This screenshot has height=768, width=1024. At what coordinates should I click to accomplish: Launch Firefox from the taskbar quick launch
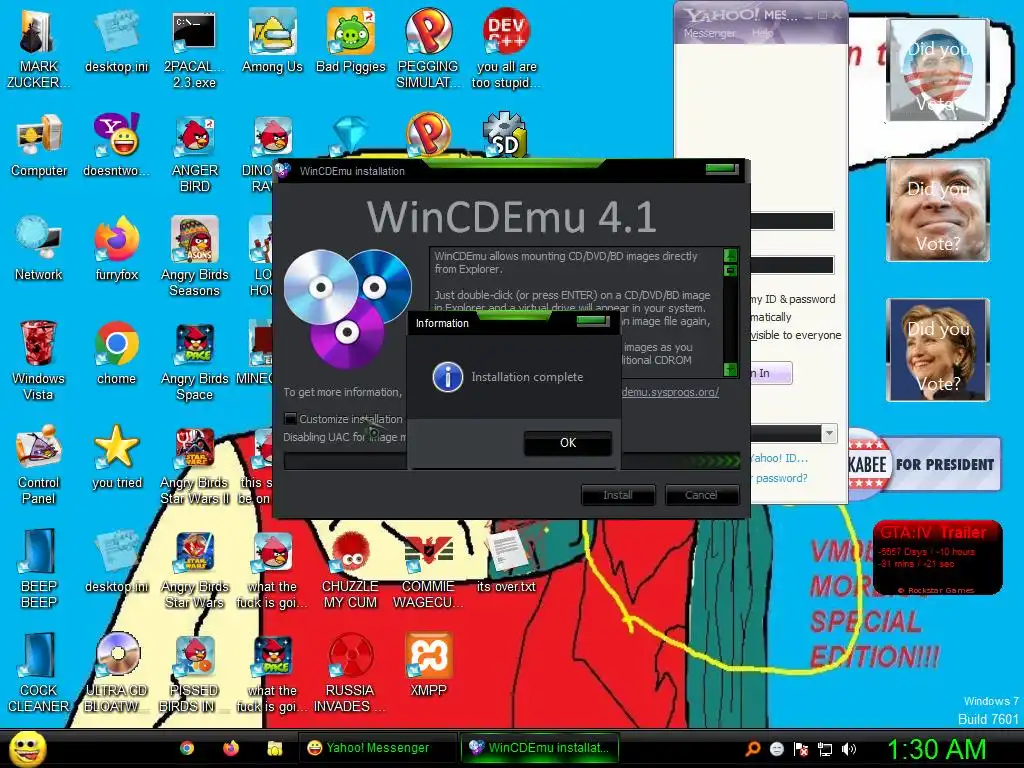(x=231, y=748)
